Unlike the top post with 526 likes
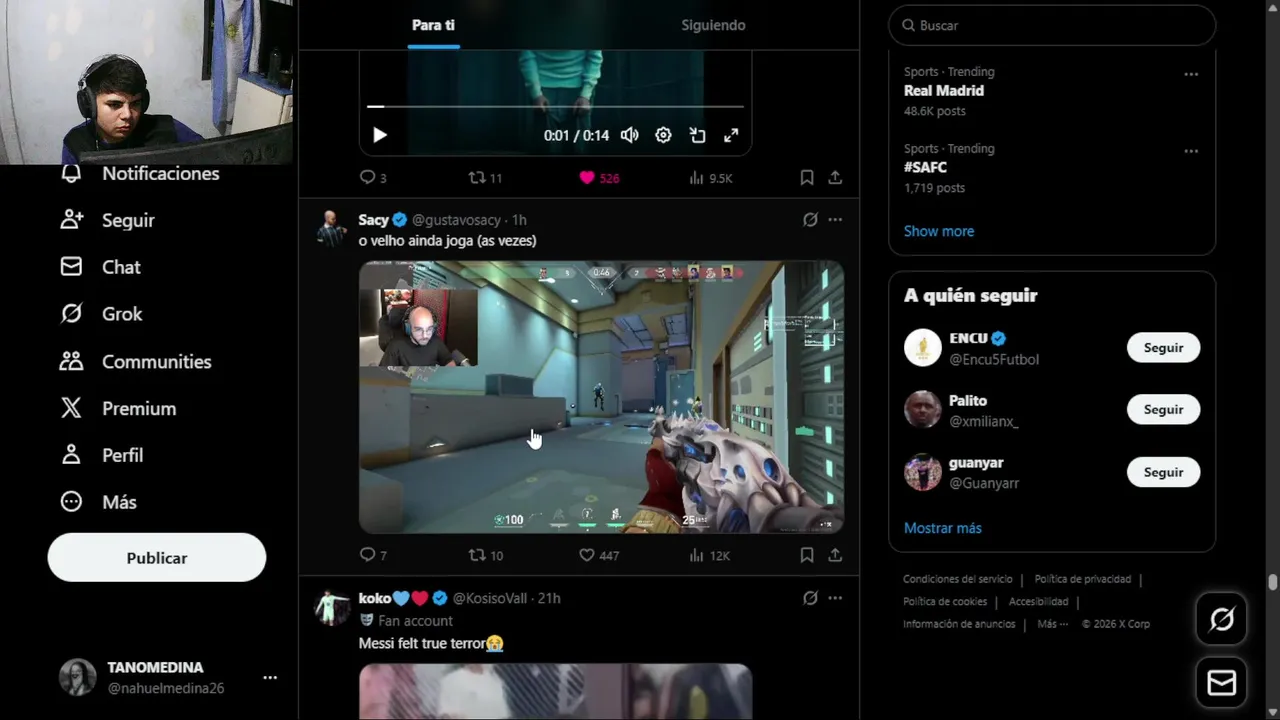 [599, 177]
